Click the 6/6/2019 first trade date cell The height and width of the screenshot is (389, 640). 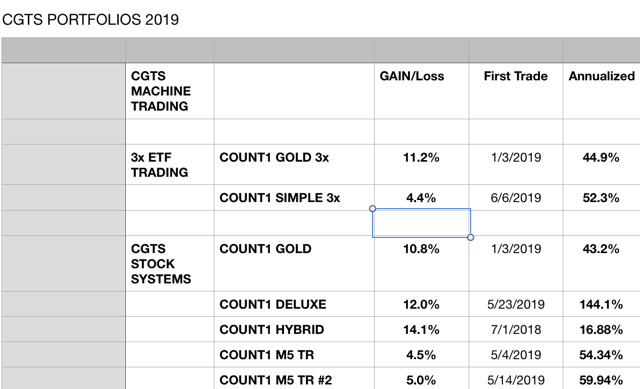click(516, 198)
